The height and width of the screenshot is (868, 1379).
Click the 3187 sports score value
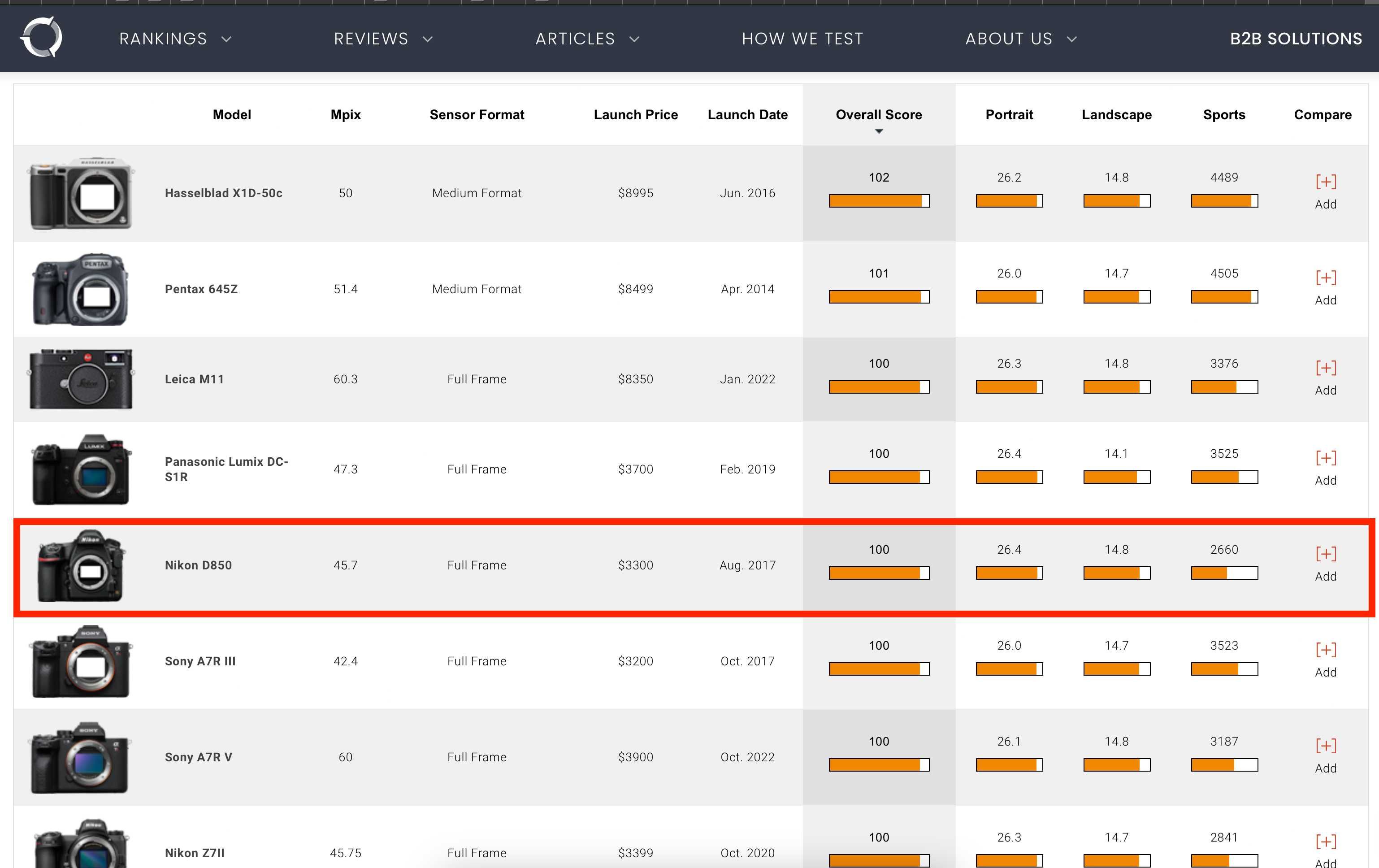click(x=1224, y=742)
